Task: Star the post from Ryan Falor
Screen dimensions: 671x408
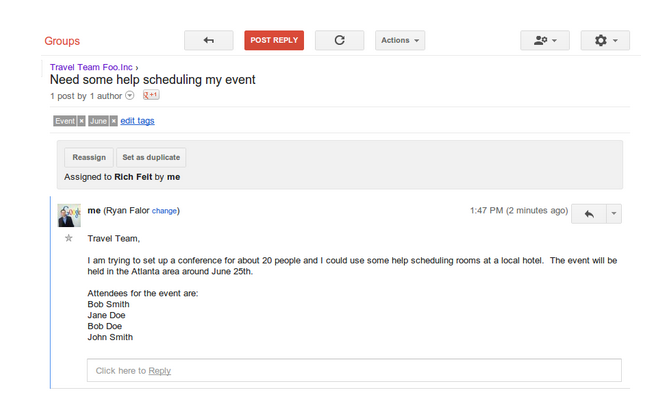Action: (68, 238)
